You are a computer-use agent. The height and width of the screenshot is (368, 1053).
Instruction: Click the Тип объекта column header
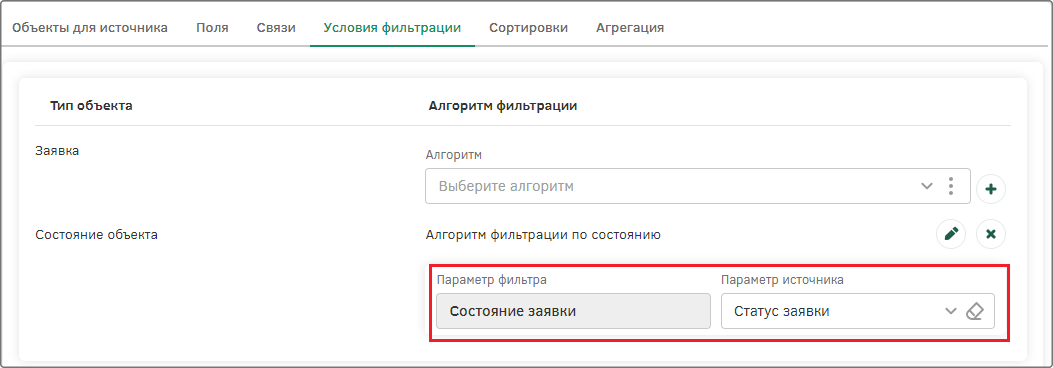[91, 106]
